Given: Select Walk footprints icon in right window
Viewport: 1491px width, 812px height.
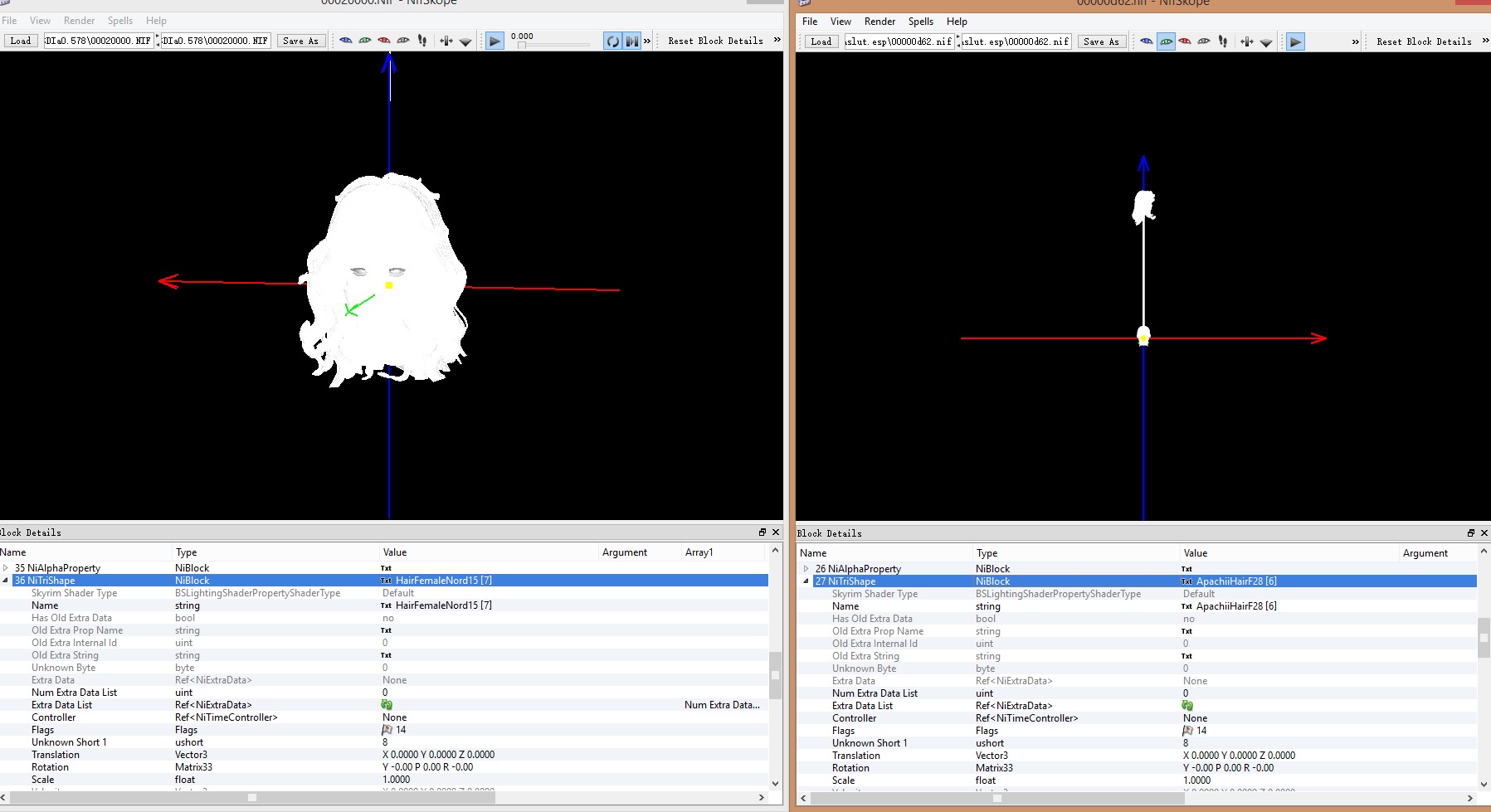Looking at the screenshot, I should tap(1222, 41).
